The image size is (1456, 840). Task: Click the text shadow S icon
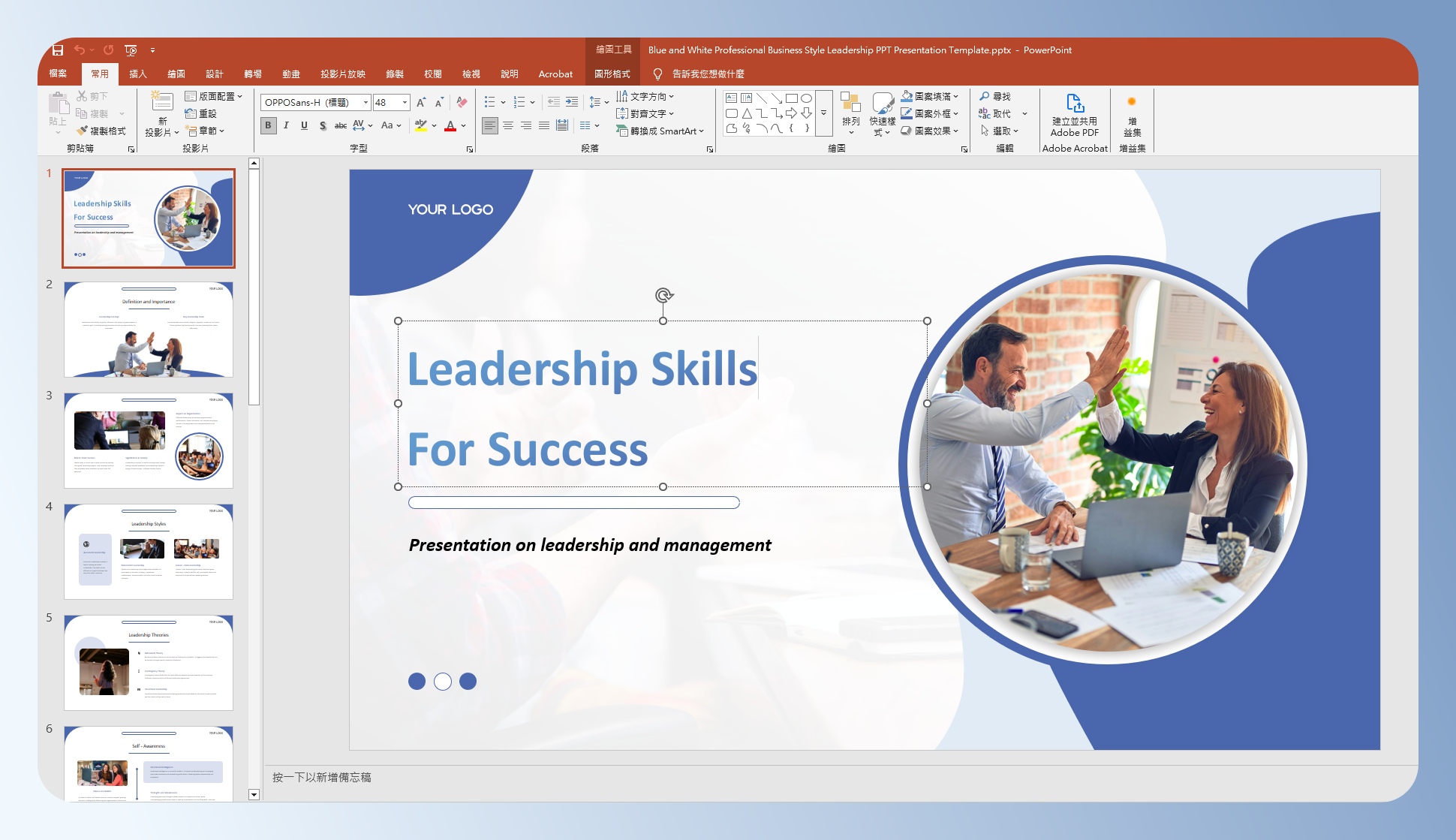tap(323, 125)
